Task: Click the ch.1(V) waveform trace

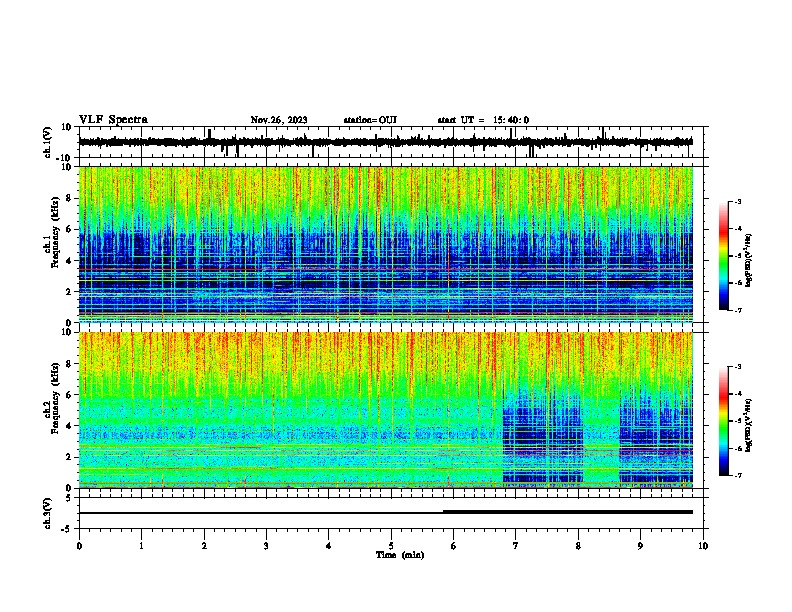Action: coord(386,142)
